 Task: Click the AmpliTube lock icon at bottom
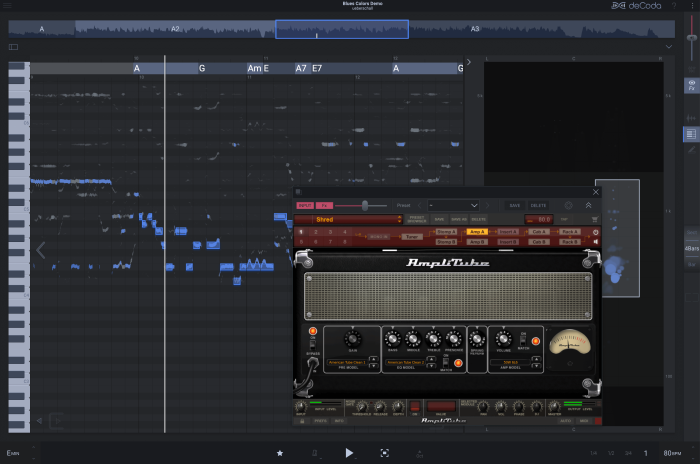coord(302,421)
